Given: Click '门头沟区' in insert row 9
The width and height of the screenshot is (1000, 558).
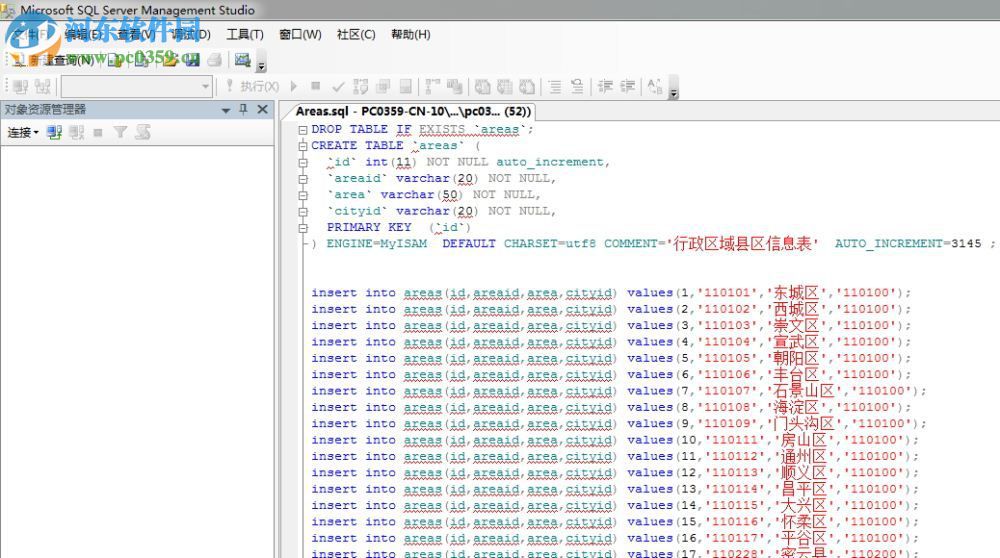Looking at the screenshot, I should click(x=804, y=423).
